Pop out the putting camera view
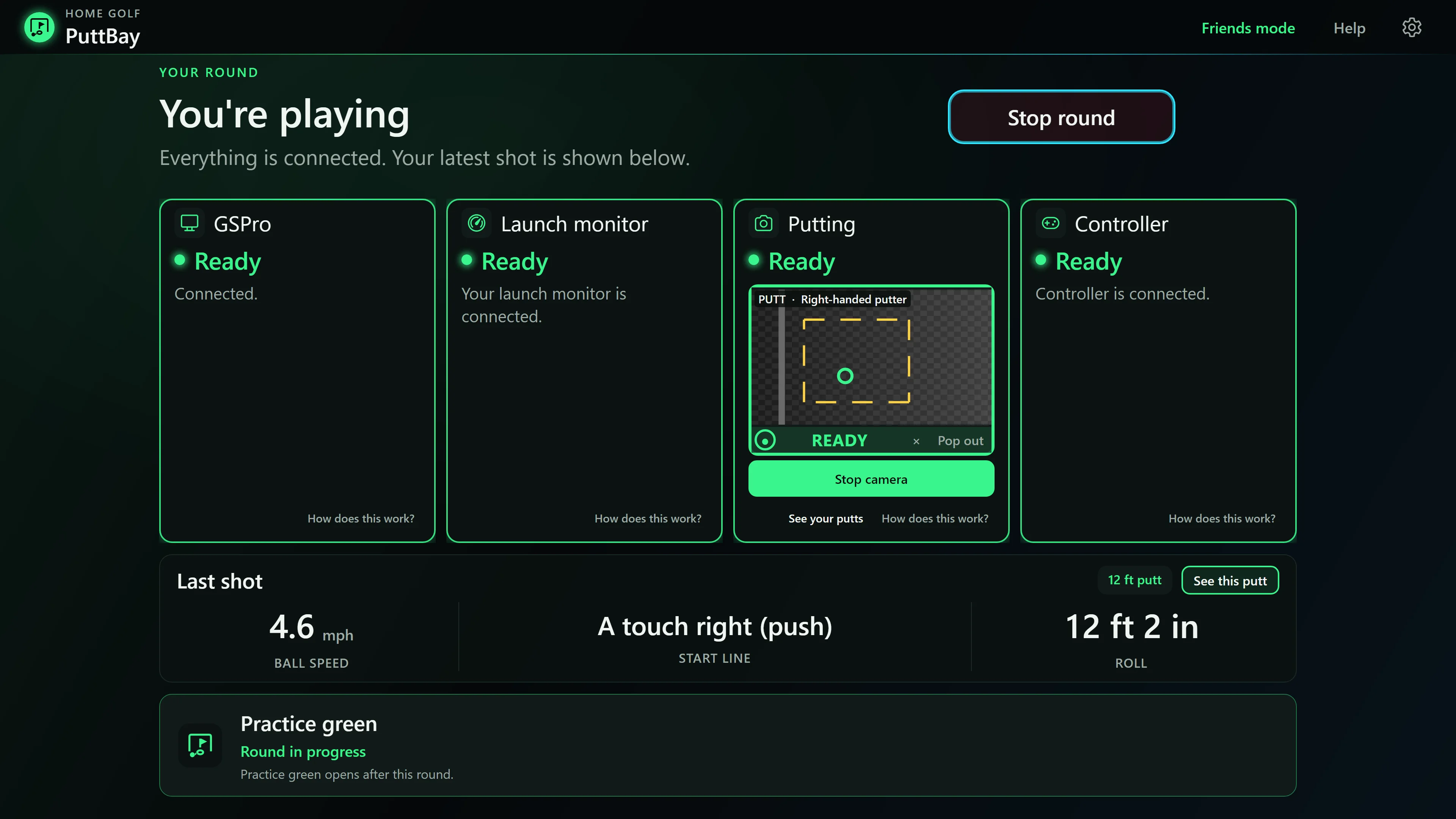 pos(960,441)
